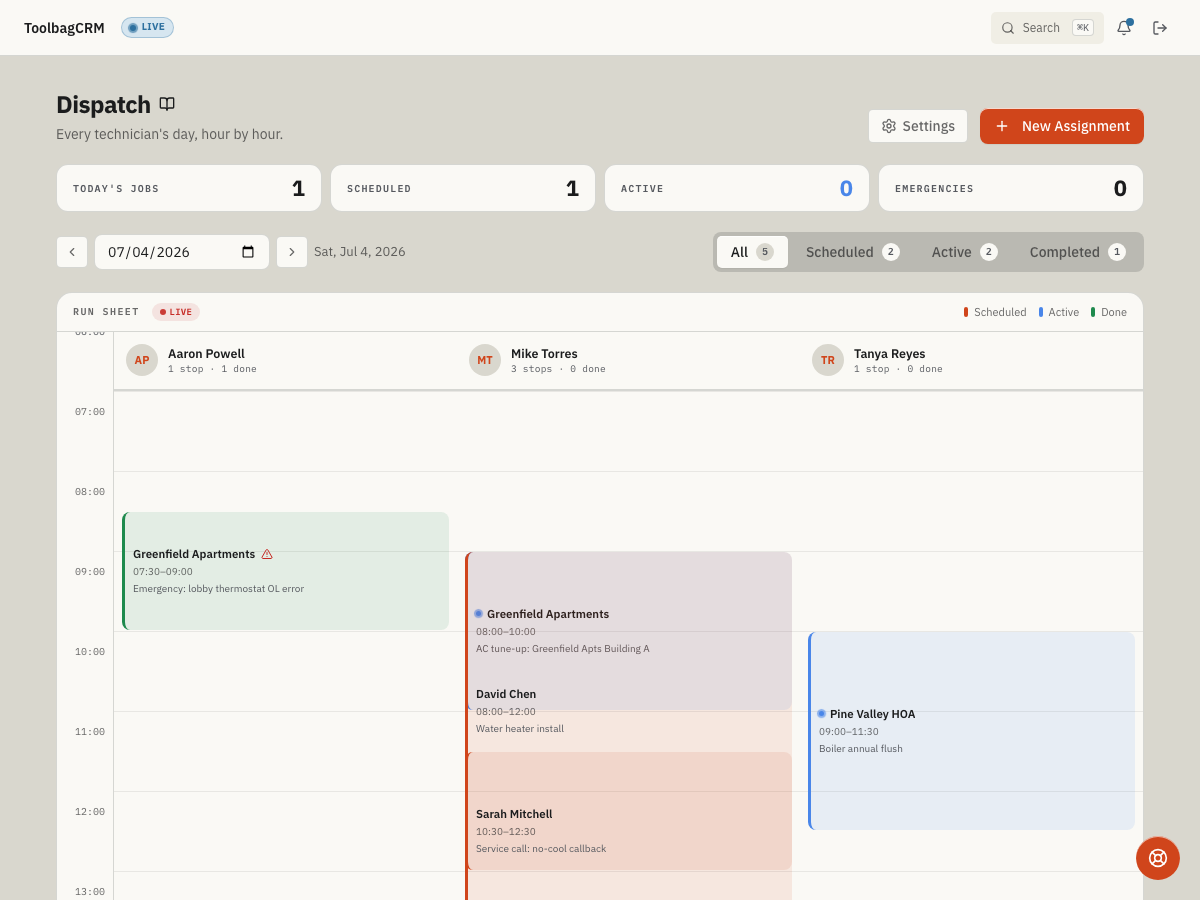Click the 10:00 time label

pyautogui.click(x=90, y=652)
